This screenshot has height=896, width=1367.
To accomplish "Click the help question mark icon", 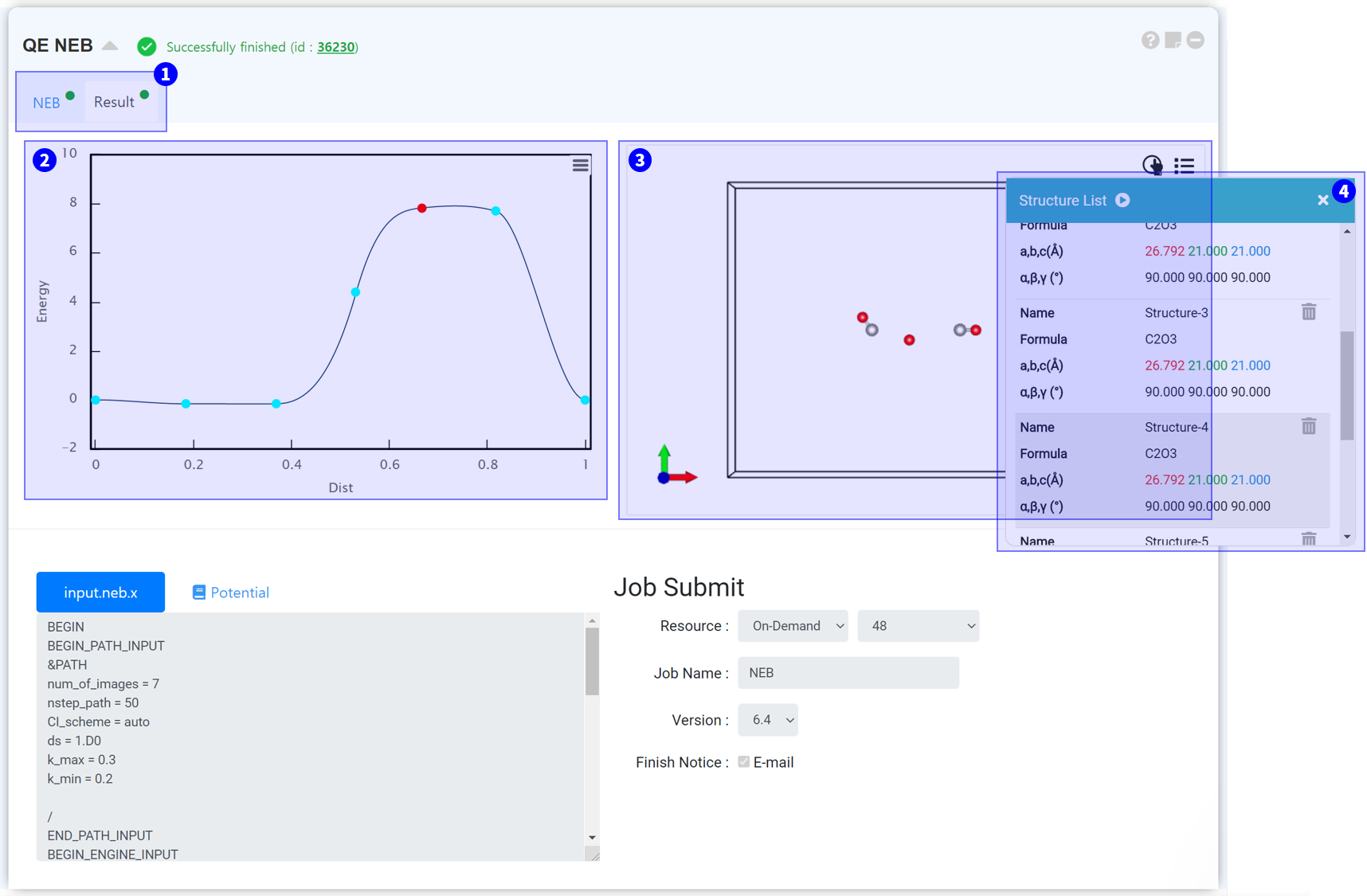I will [1150, 41].
